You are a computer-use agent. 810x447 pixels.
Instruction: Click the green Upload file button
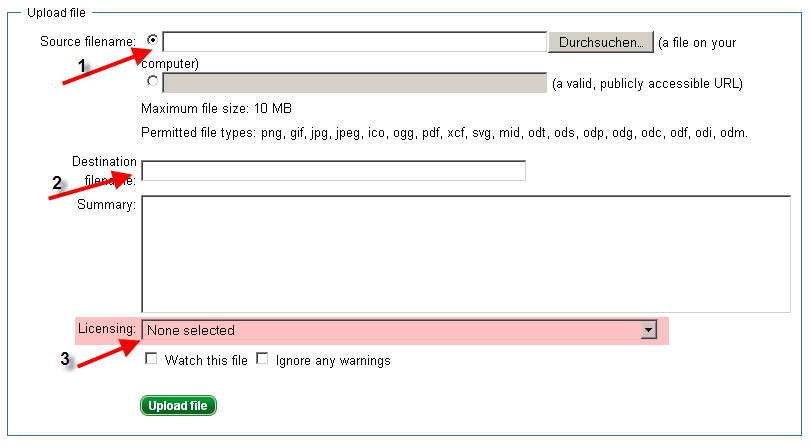(179, 405)
